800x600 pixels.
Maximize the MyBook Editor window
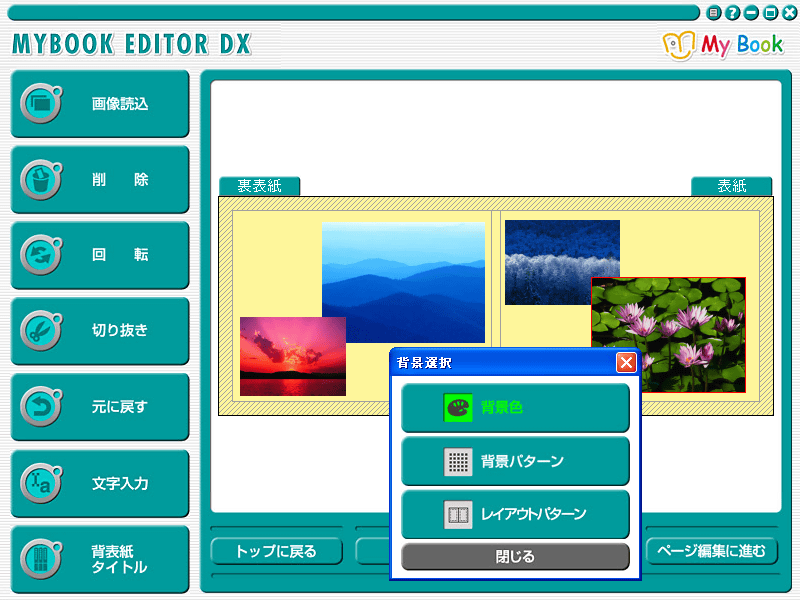(770, 13)
